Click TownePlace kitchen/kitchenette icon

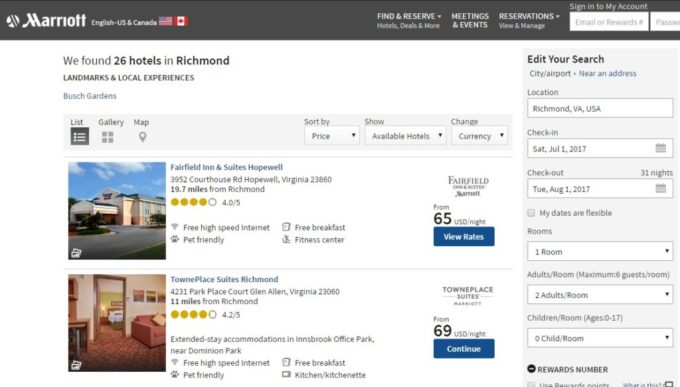click(286, 374)
